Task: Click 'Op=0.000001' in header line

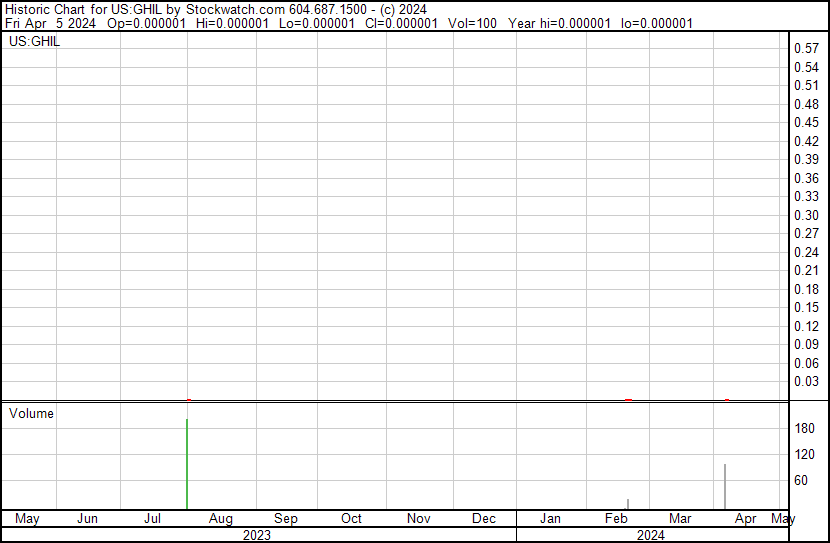Action: 147,23
